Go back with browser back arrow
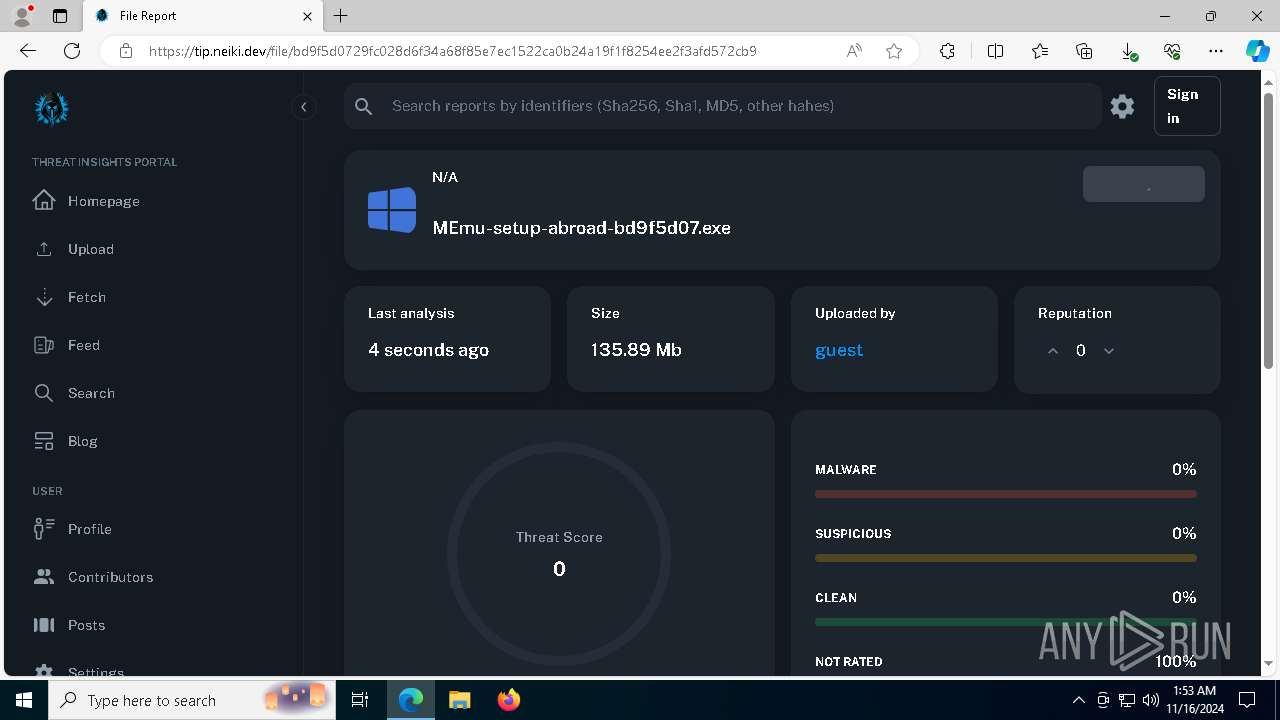Viewport: 1280px width, 720px height. (28, 51)
